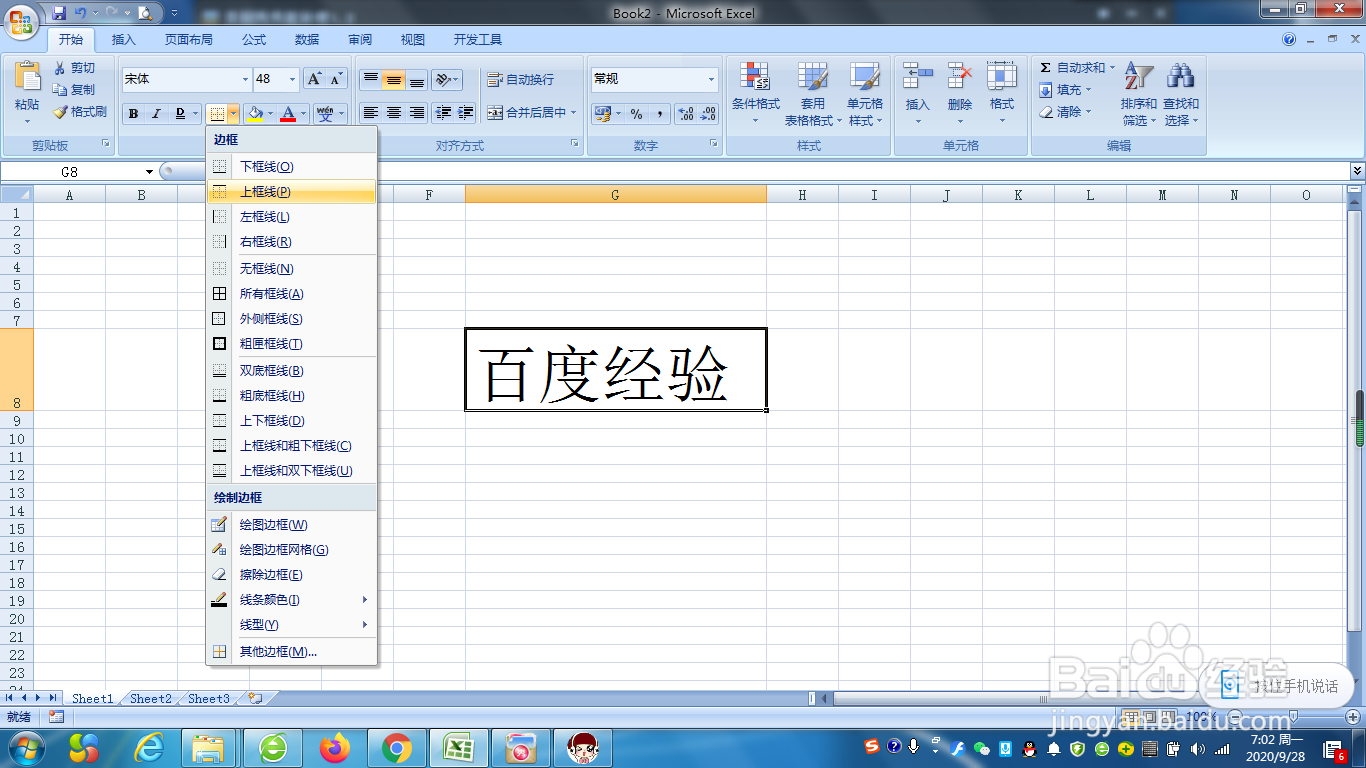Open the font color dropdown arrow

click(304, 114)
